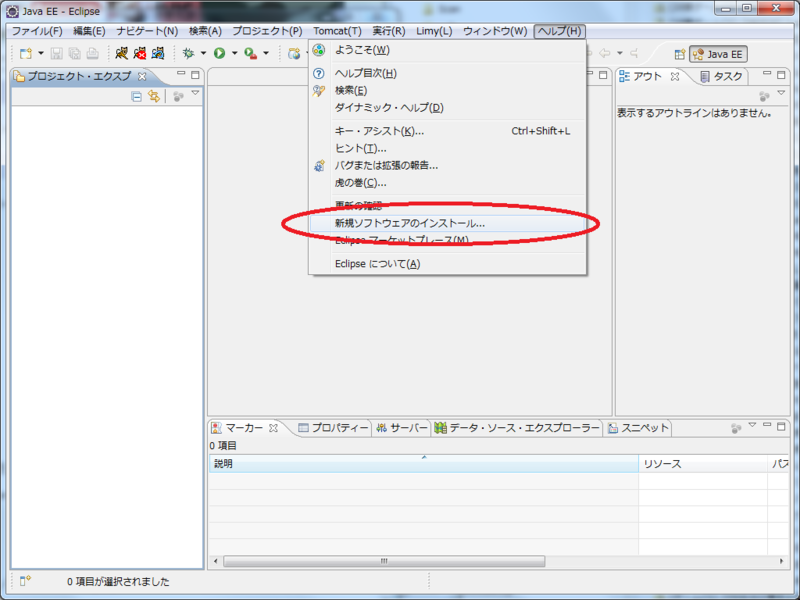
Task: Click the New wizard toolbar icon
Action: 26,53
